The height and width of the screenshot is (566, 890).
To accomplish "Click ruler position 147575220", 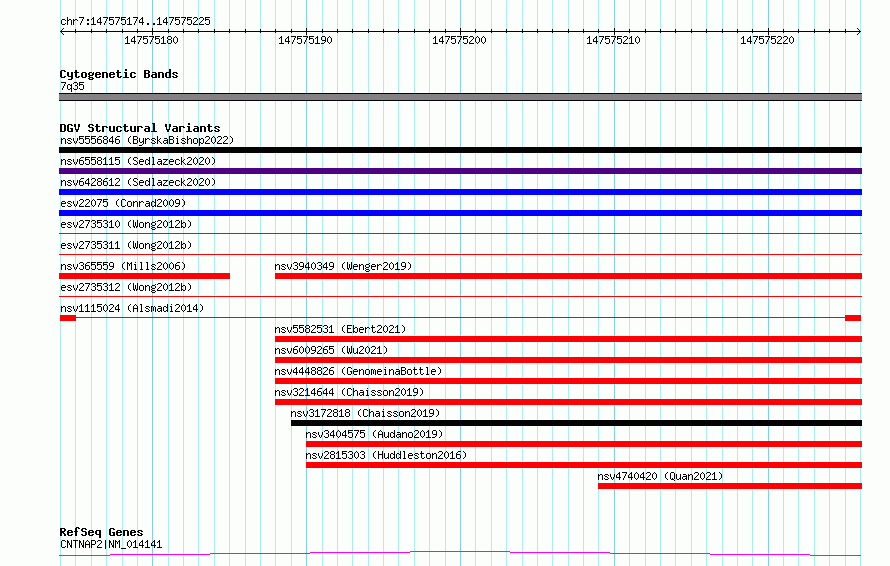I will pyautogui.click(x=767, y=40).
